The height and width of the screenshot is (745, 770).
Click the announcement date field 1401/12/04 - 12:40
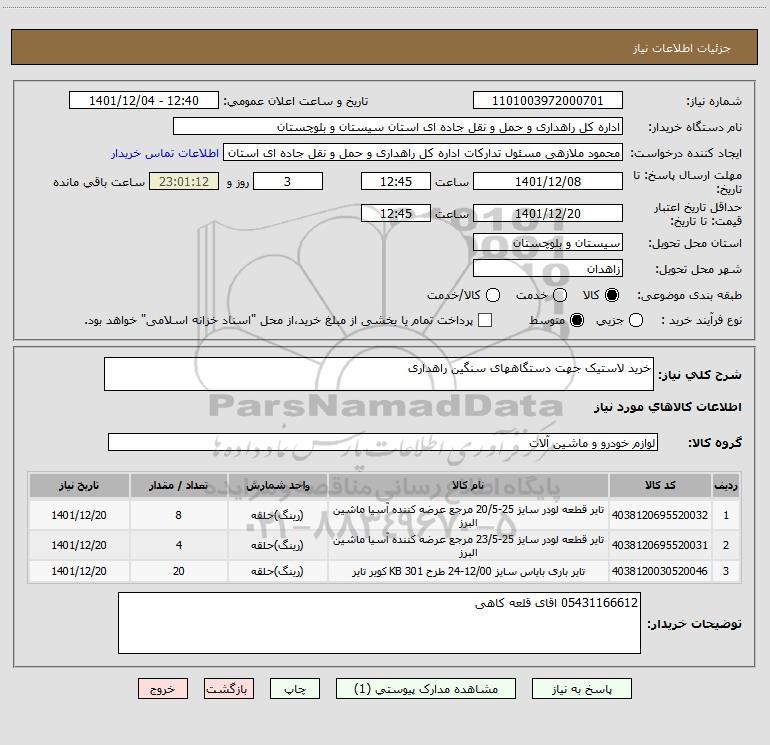pyautogui.click(x=144, y=101)
